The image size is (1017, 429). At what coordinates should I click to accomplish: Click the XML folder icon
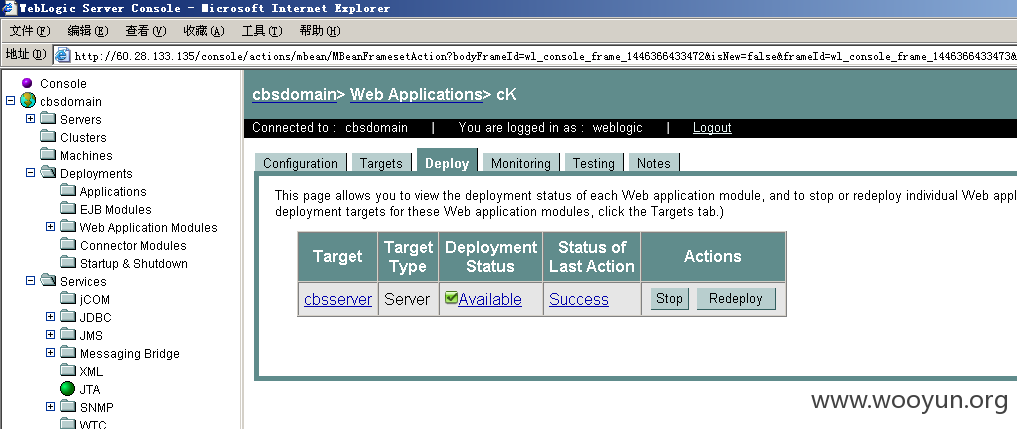tap(68, 371)
